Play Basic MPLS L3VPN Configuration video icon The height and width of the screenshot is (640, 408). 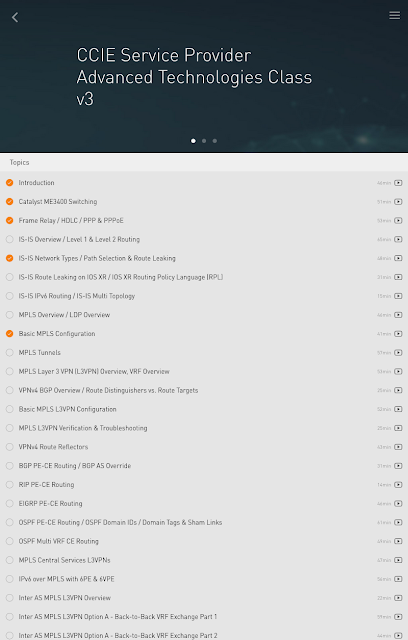coord(398,409)
